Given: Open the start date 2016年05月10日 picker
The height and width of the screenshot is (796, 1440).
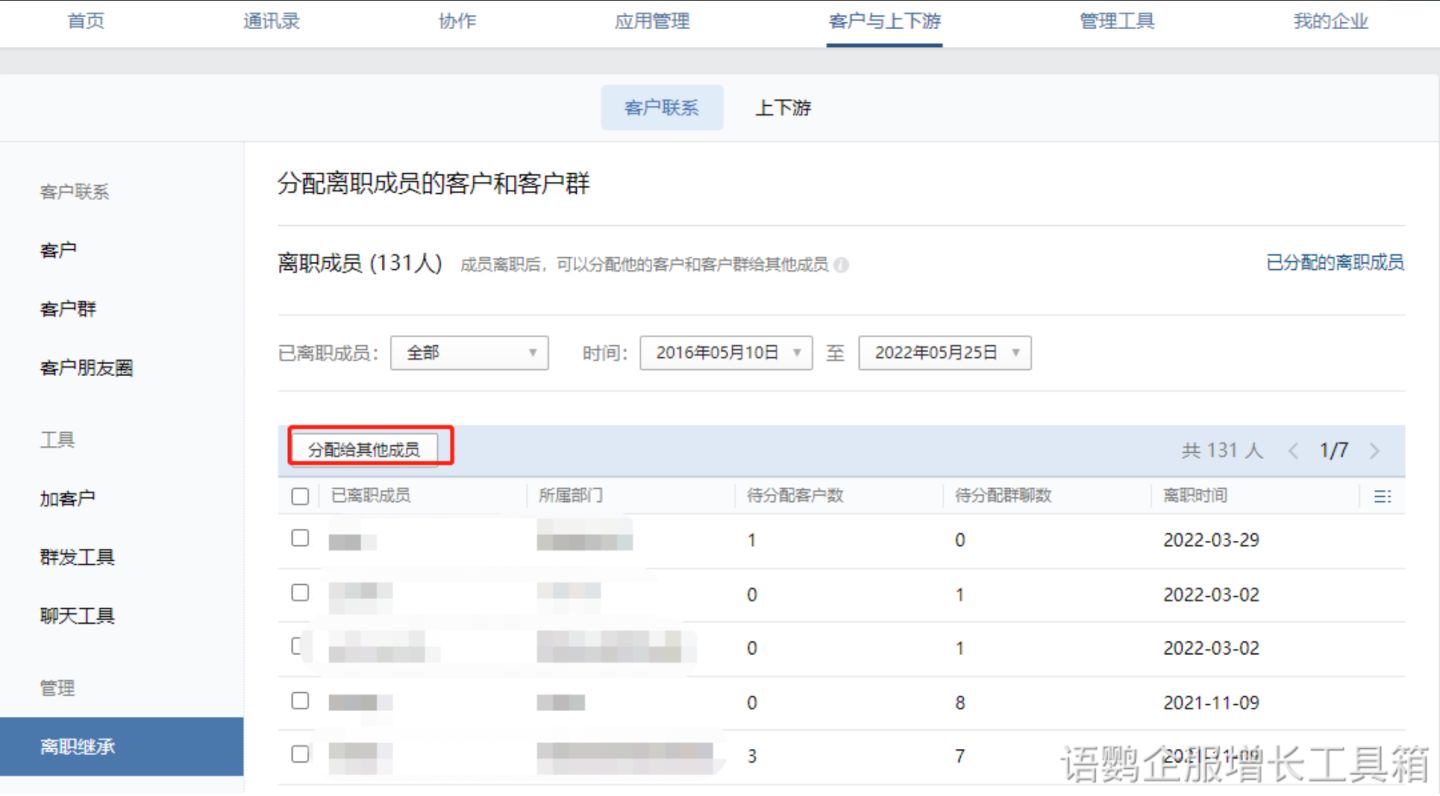Looking at the screenshot, I should (x=726, y=353).
